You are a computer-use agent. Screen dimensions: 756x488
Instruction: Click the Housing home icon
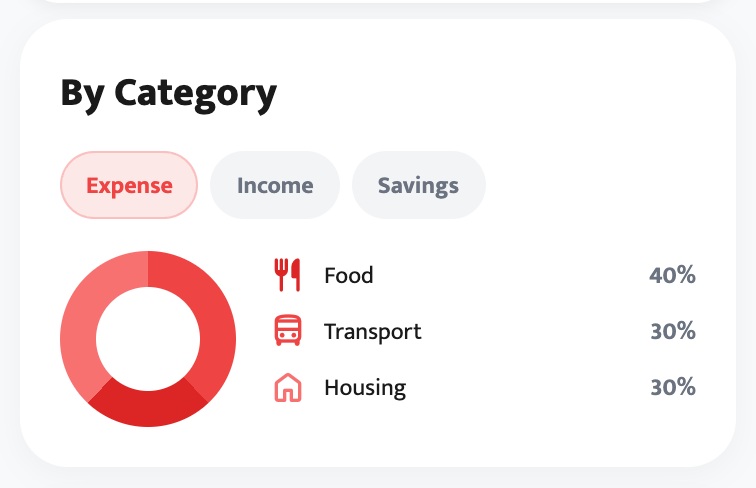(x=288, y=387)
